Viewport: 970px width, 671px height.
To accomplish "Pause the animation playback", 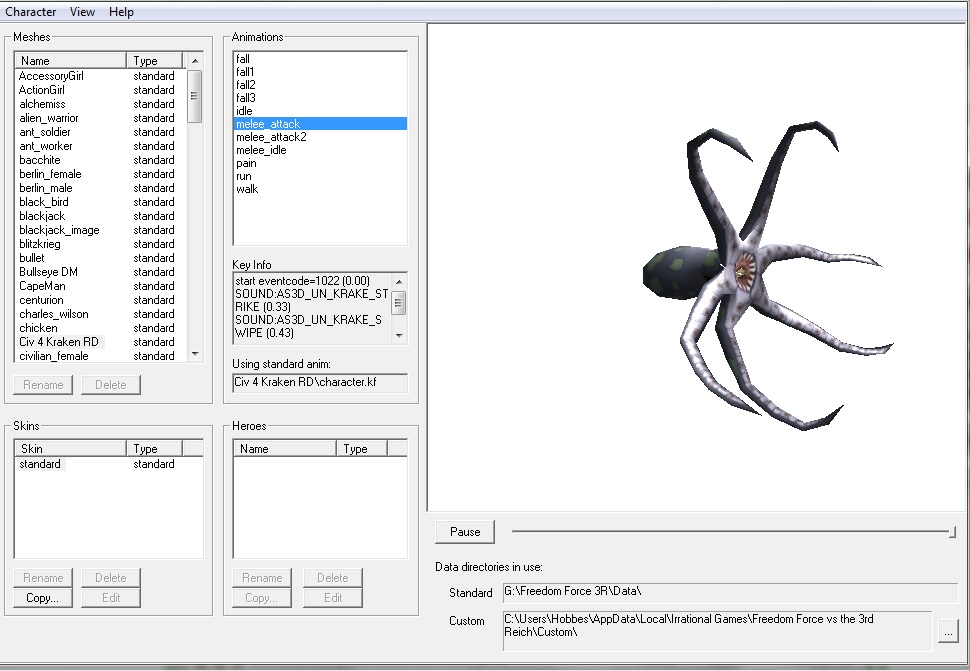I will tap(465, 532).
